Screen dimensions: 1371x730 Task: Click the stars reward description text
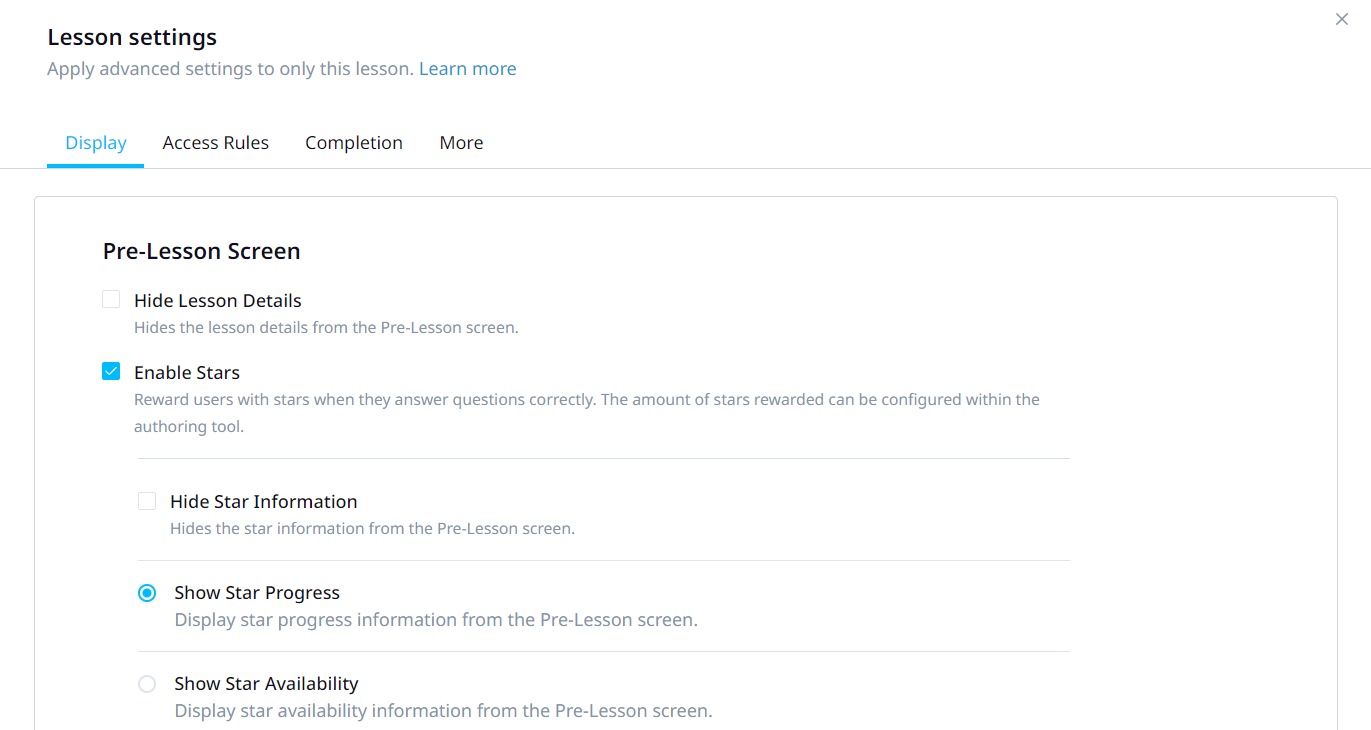coord(587,400)
